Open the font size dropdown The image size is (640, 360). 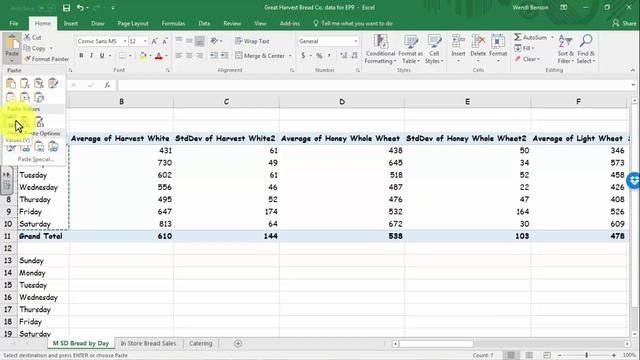pos(145,41)
